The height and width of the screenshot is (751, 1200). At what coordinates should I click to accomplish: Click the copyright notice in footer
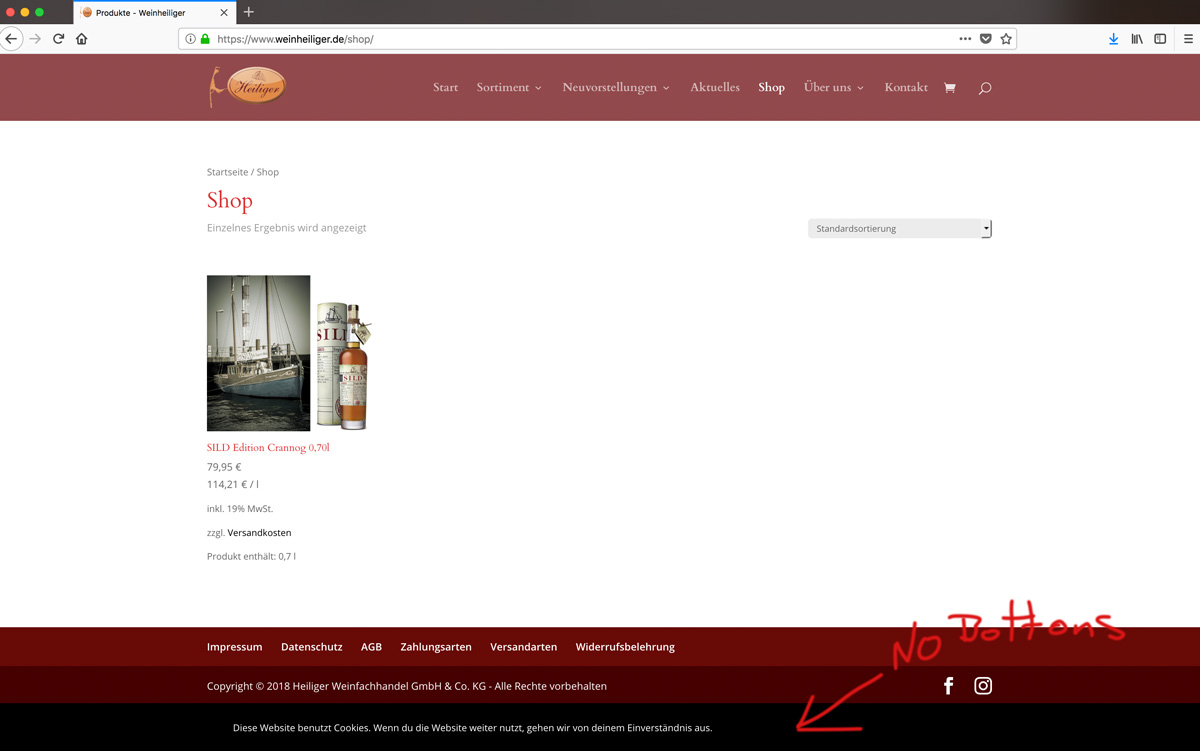click(x=407, y=686)
